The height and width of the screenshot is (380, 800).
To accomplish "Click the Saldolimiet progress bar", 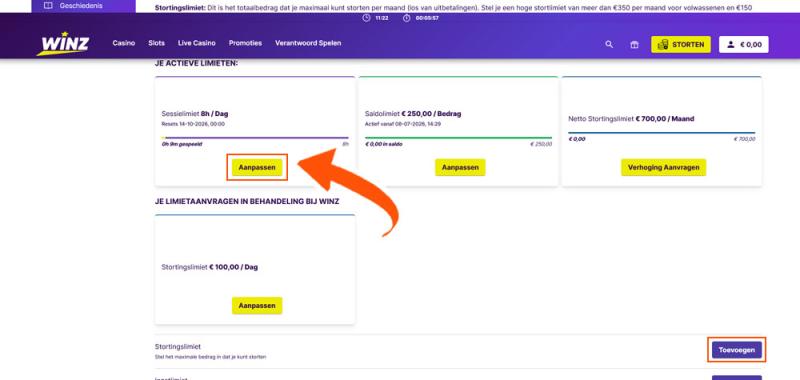I will [458, 138].
